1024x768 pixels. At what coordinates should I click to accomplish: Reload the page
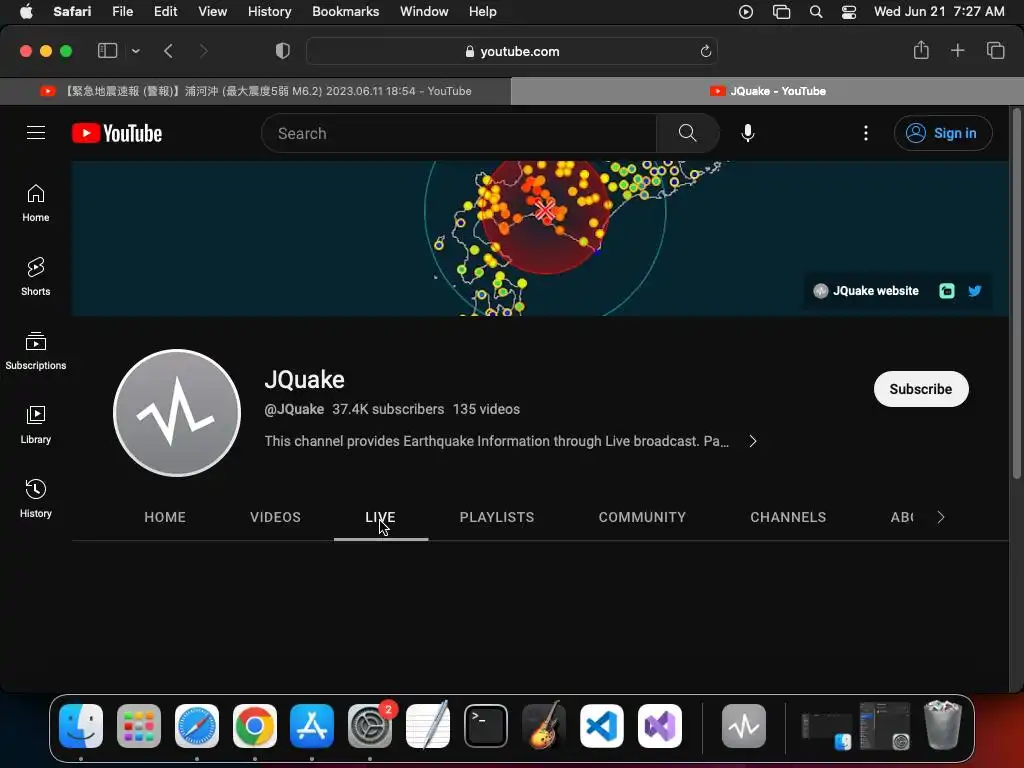coord(705,51)
